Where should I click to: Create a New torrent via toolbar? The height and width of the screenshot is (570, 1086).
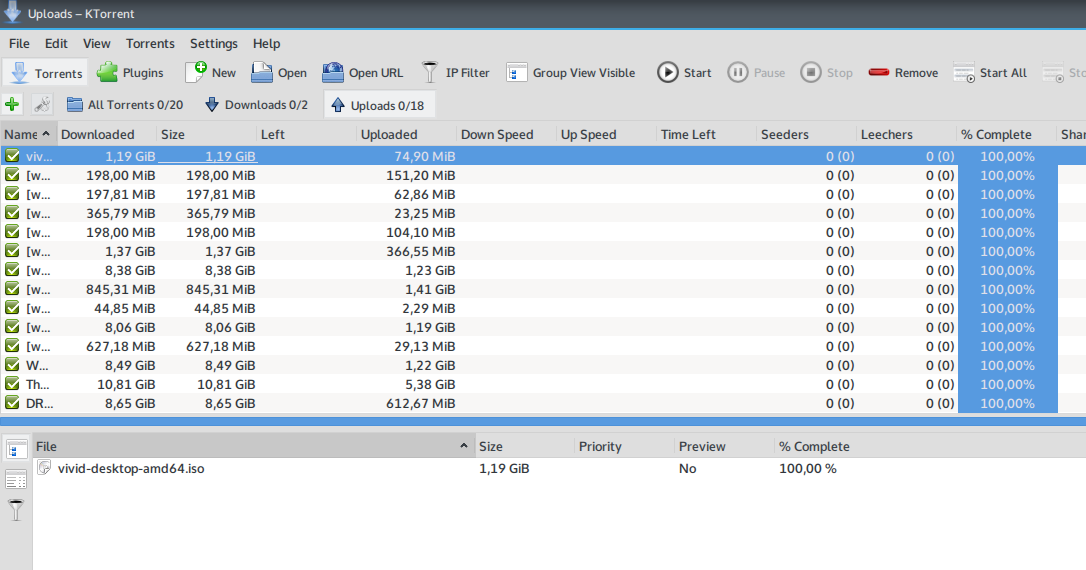211,73
